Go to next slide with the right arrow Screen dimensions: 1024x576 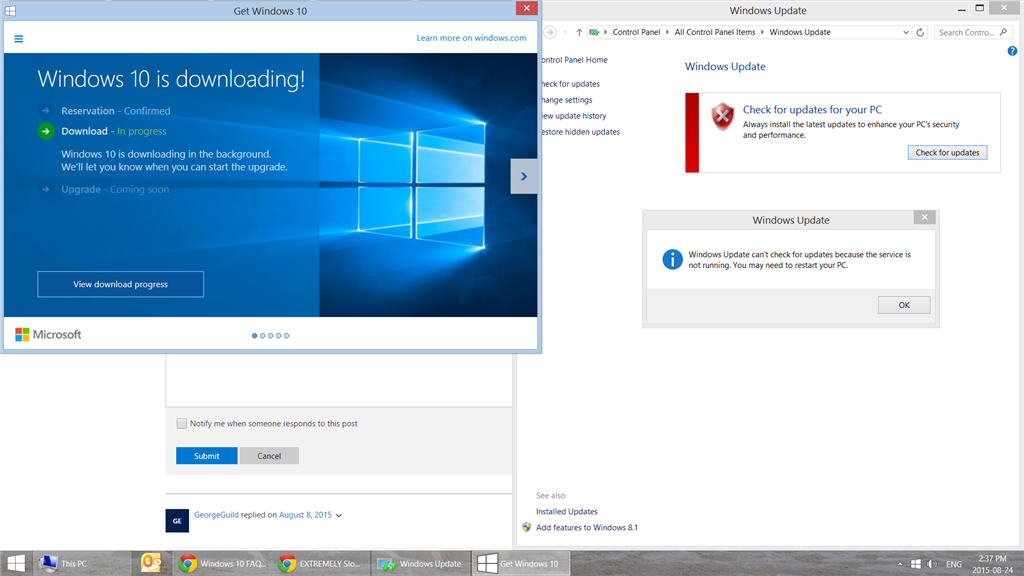click(524, 176)
